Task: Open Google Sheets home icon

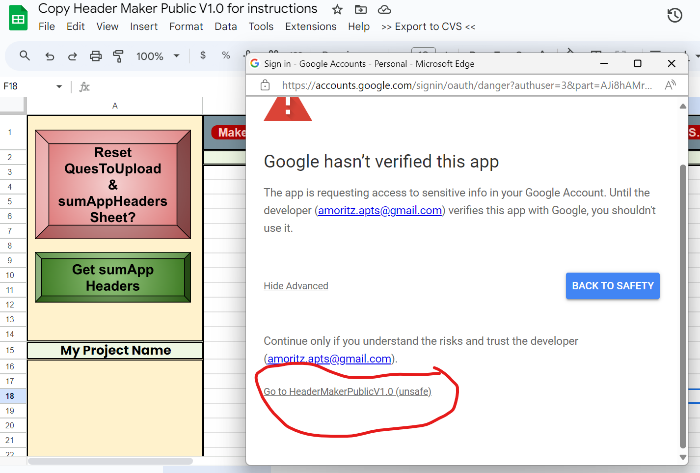Action: tap(18, 18)
